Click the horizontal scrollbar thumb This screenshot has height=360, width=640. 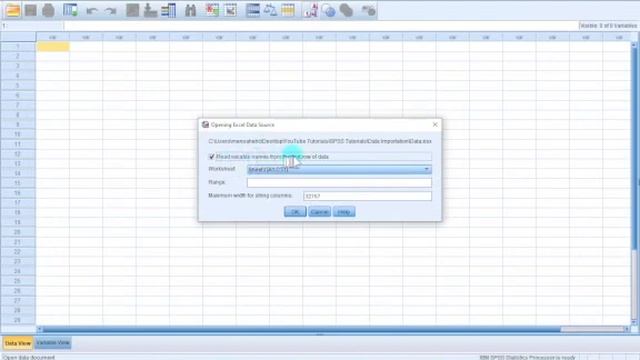click(x=302, y=329)
